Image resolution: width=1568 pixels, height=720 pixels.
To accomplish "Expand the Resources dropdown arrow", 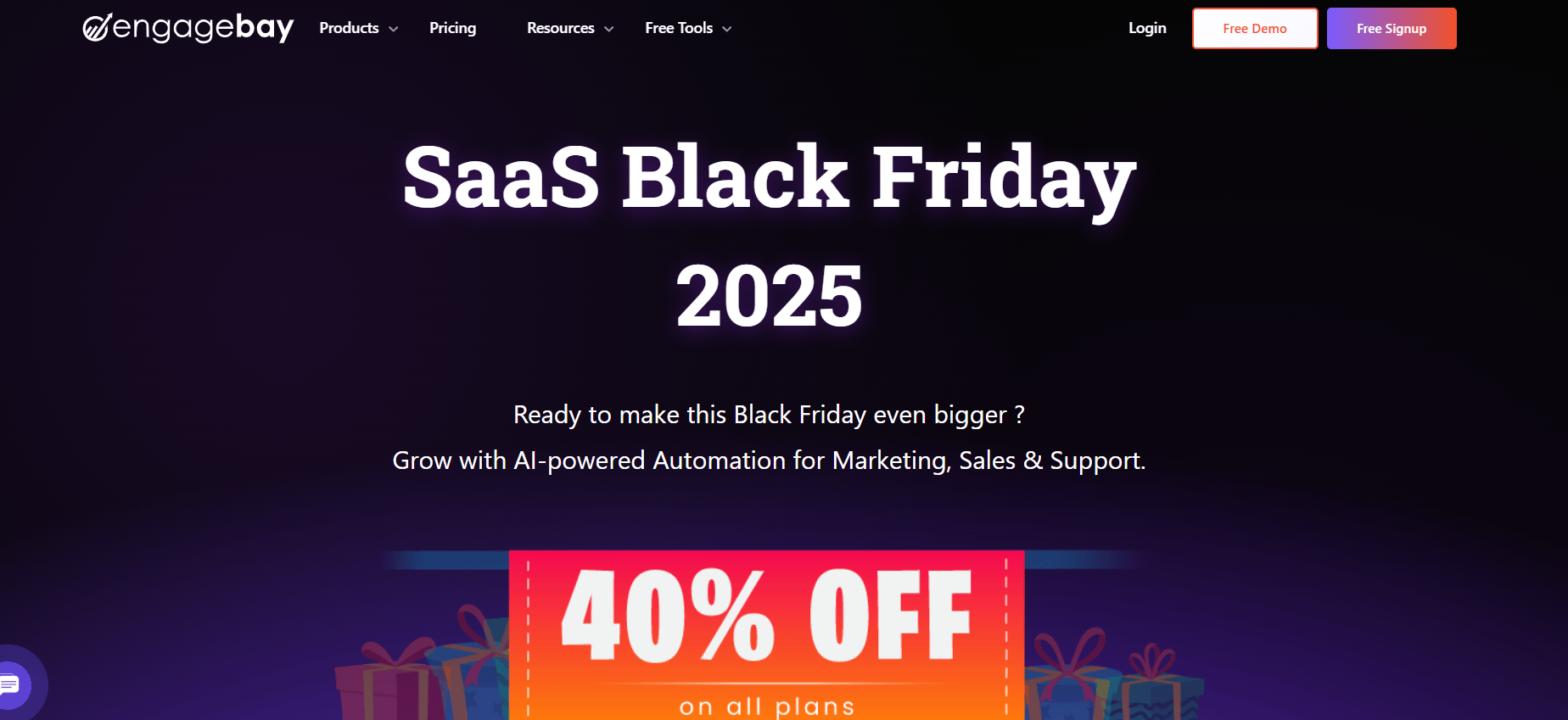I will tap(608, 29).
